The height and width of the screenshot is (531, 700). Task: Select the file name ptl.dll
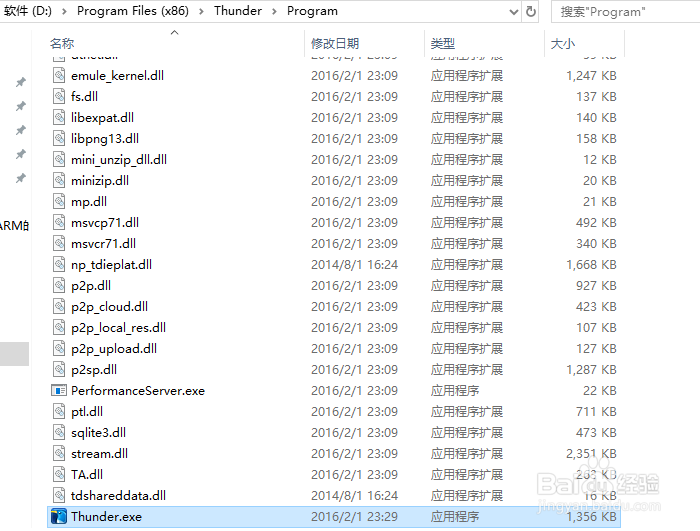point(87,411)
